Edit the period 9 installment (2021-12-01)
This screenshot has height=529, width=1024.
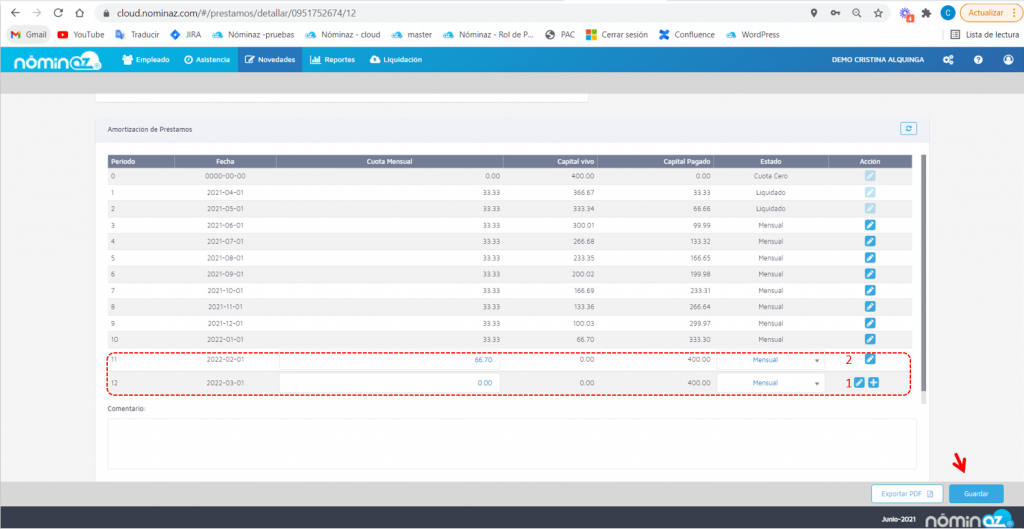(870, 323)
